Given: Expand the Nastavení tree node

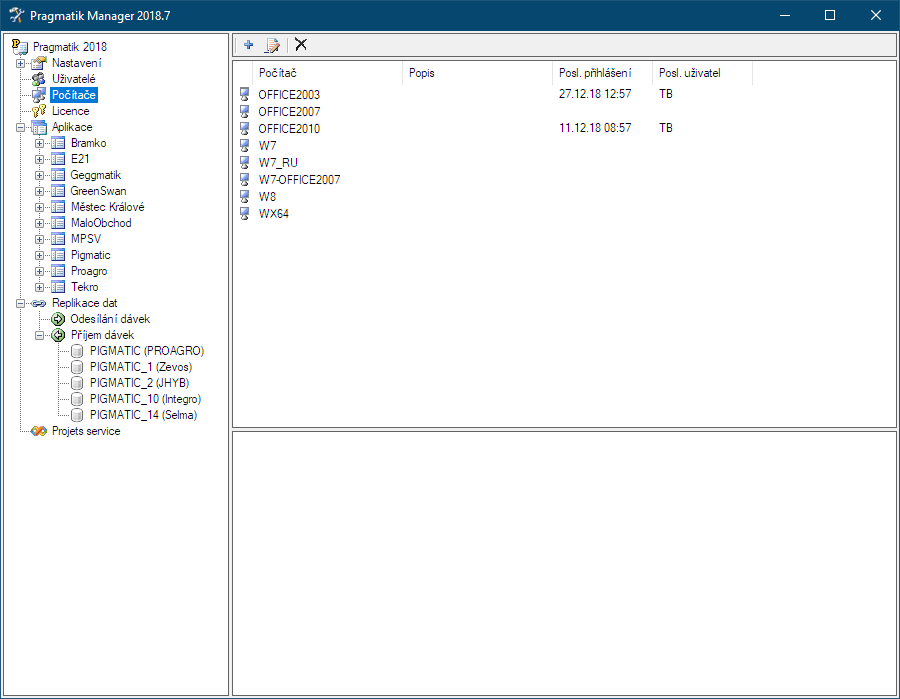Looking at the screenshot, I should [21, 63].
